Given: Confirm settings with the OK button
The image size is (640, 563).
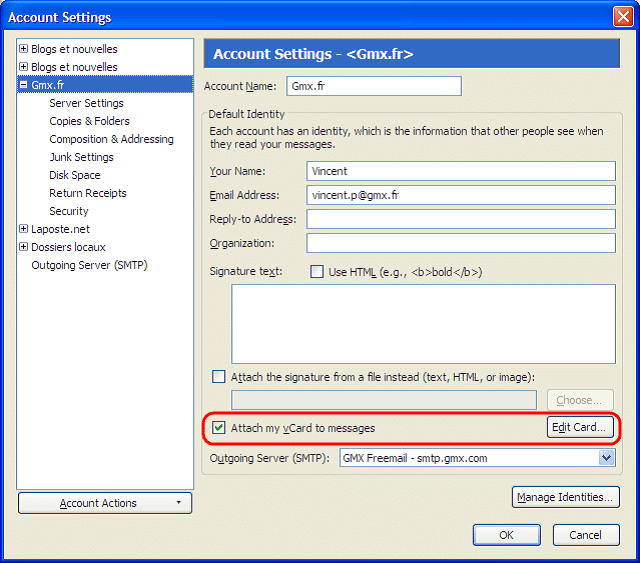Looking at the screenshot, I should pyautogui.click(x=506, y=535).
